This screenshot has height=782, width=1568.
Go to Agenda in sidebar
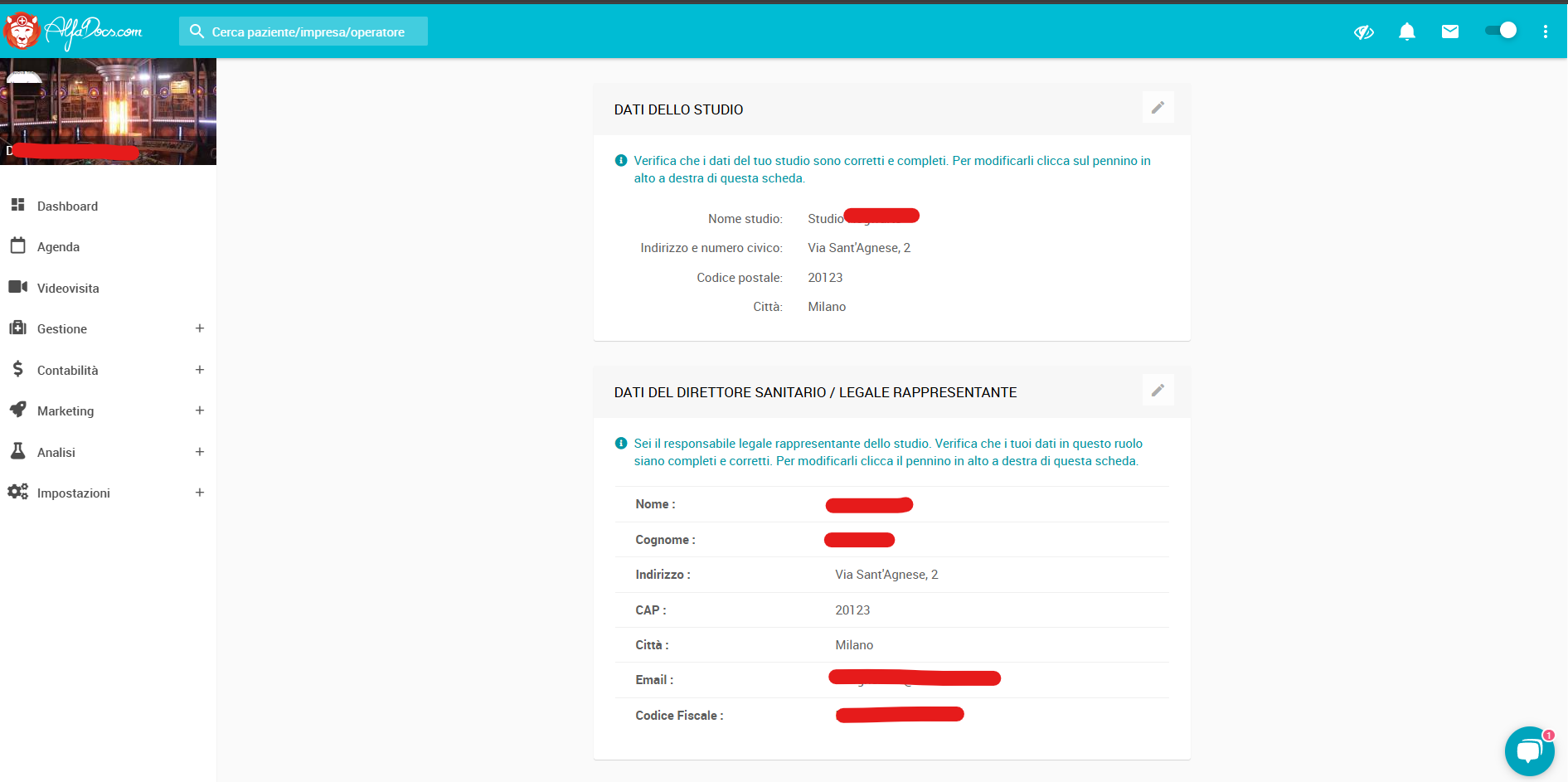(58, 247)
